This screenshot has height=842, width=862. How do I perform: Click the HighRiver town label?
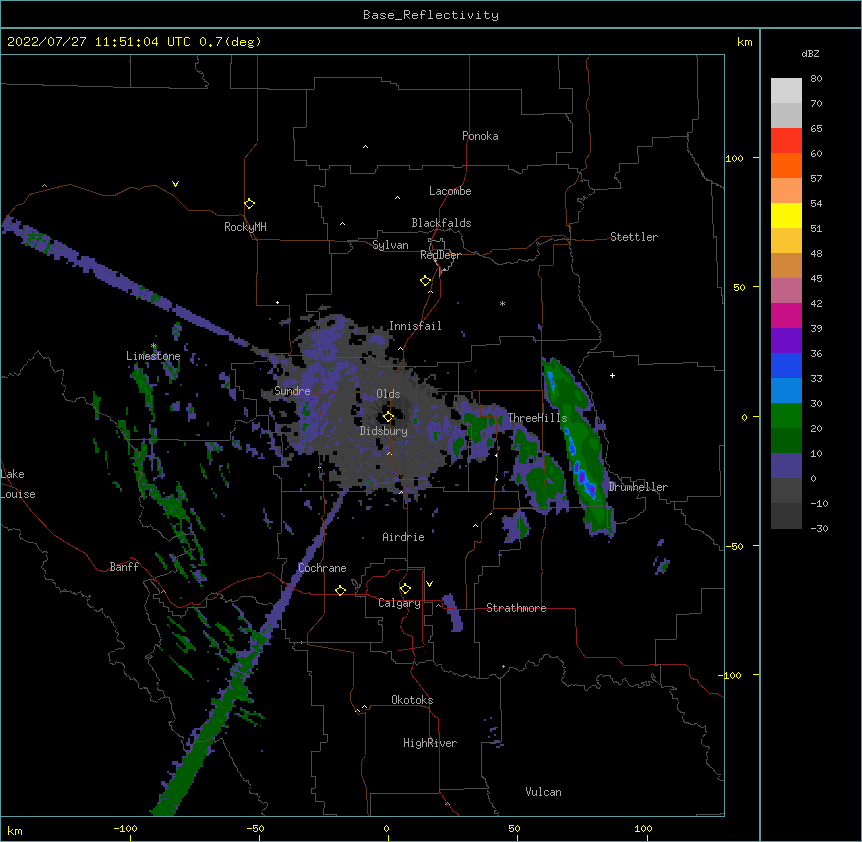point(430,743)
